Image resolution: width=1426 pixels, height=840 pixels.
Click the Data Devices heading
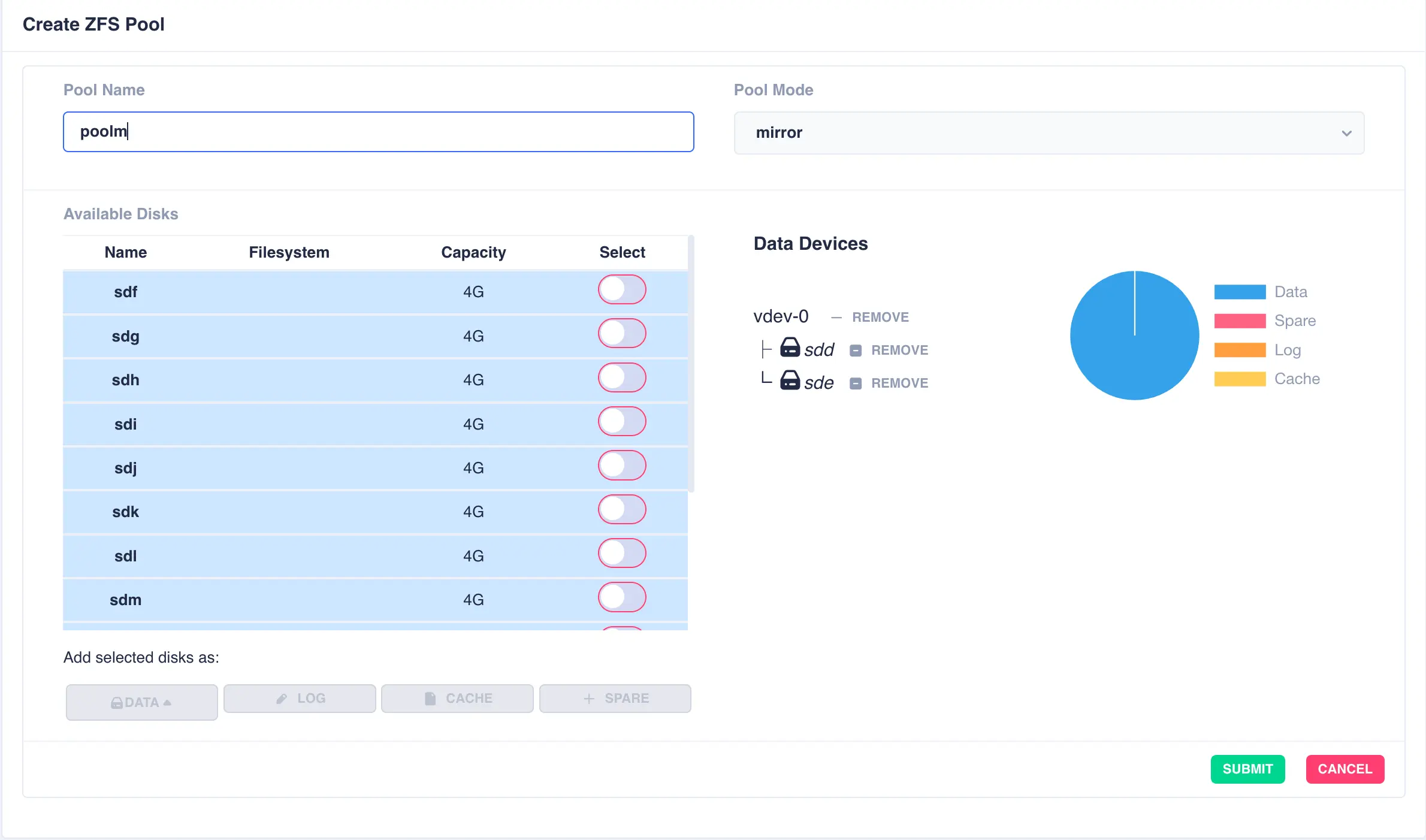(x=810, y=244)
